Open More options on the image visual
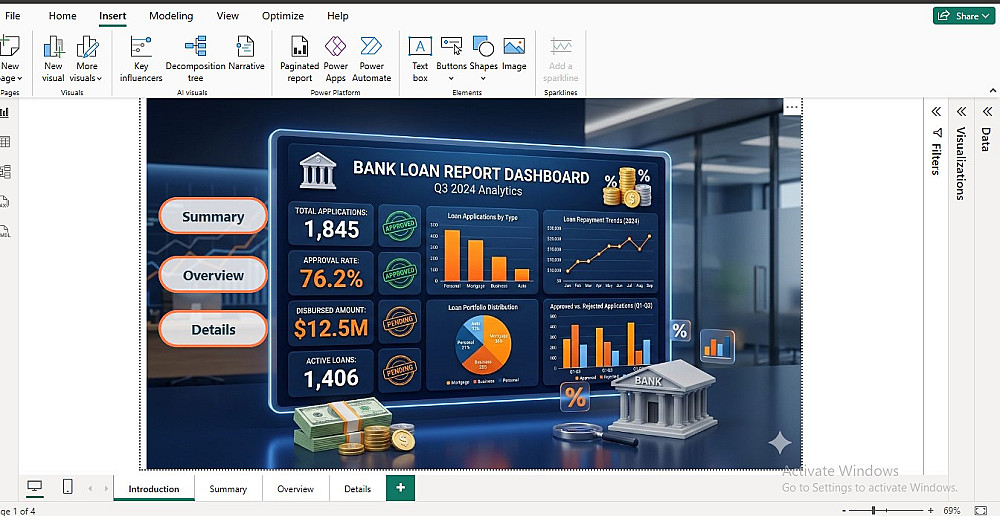The image size is (1000, 516). click(x=791, y=107)
